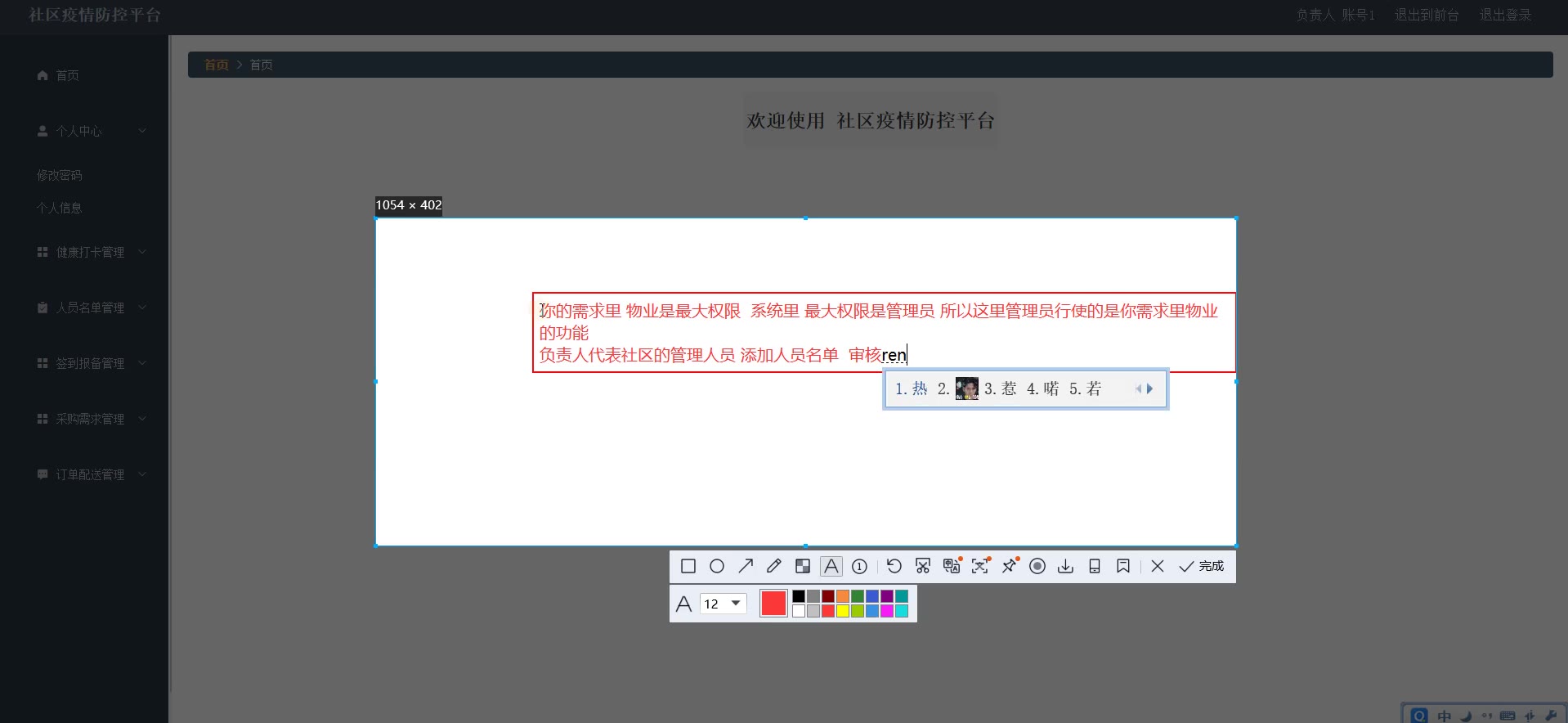Image resolution: width=1568 pixels, height=723 pixels.
Task: Bookmark the screenshot to favorites
Action: pyautogui.click(x=1123, y=566)
